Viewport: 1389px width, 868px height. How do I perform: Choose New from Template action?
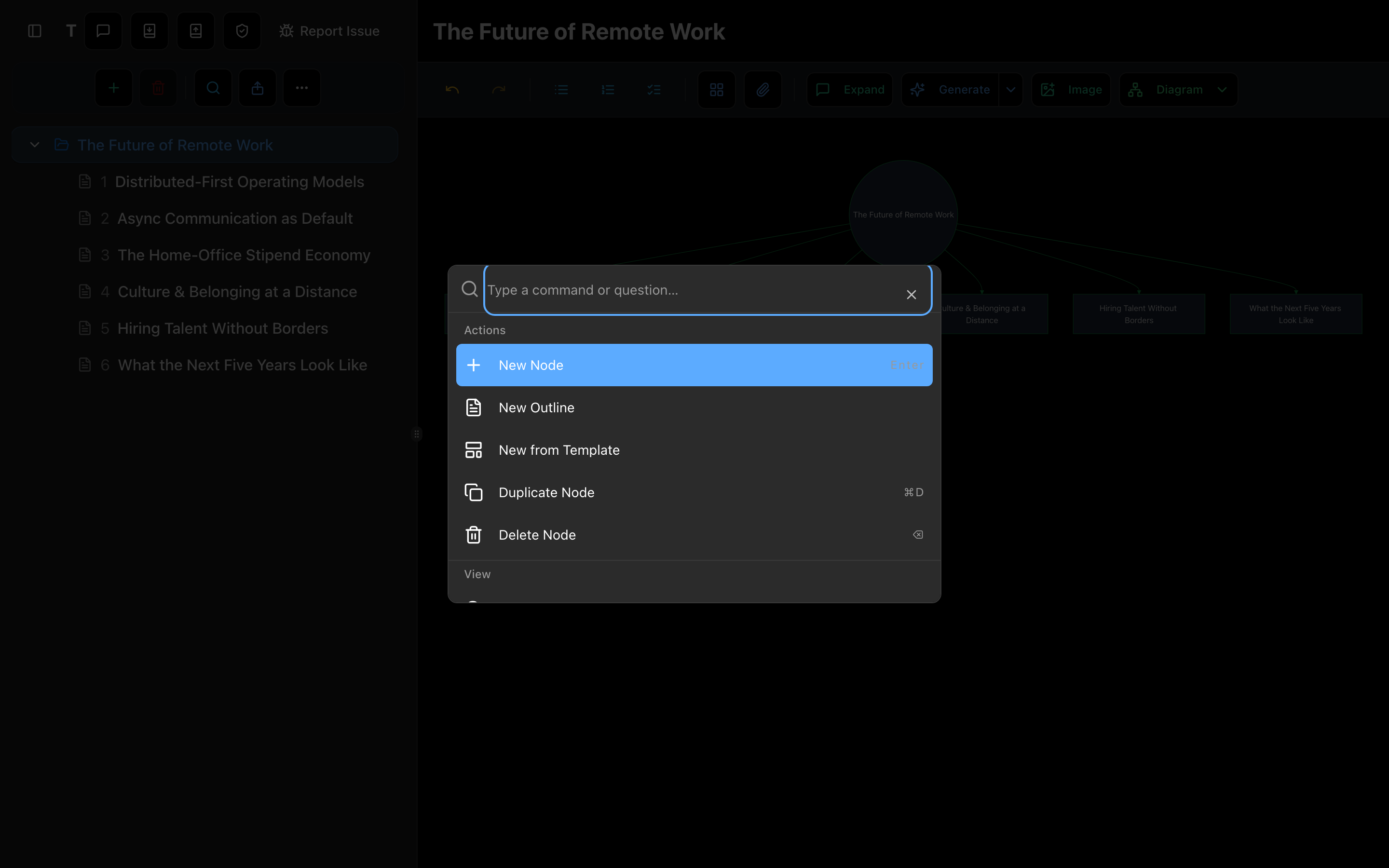(694, 450)
